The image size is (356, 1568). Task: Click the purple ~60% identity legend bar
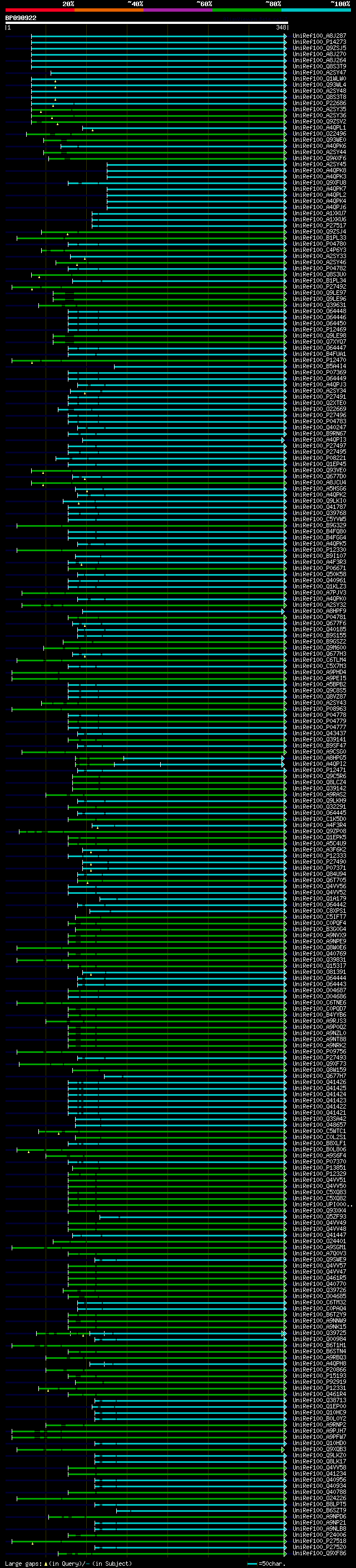179,10
